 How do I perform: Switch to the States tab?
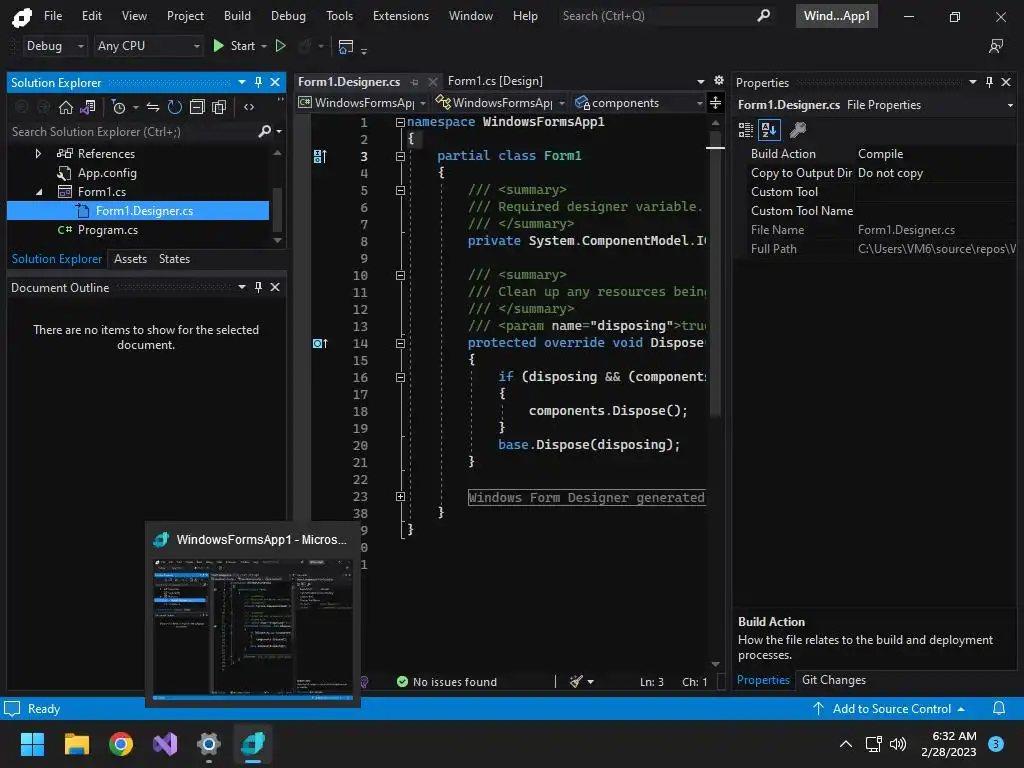tap(174, 259)
